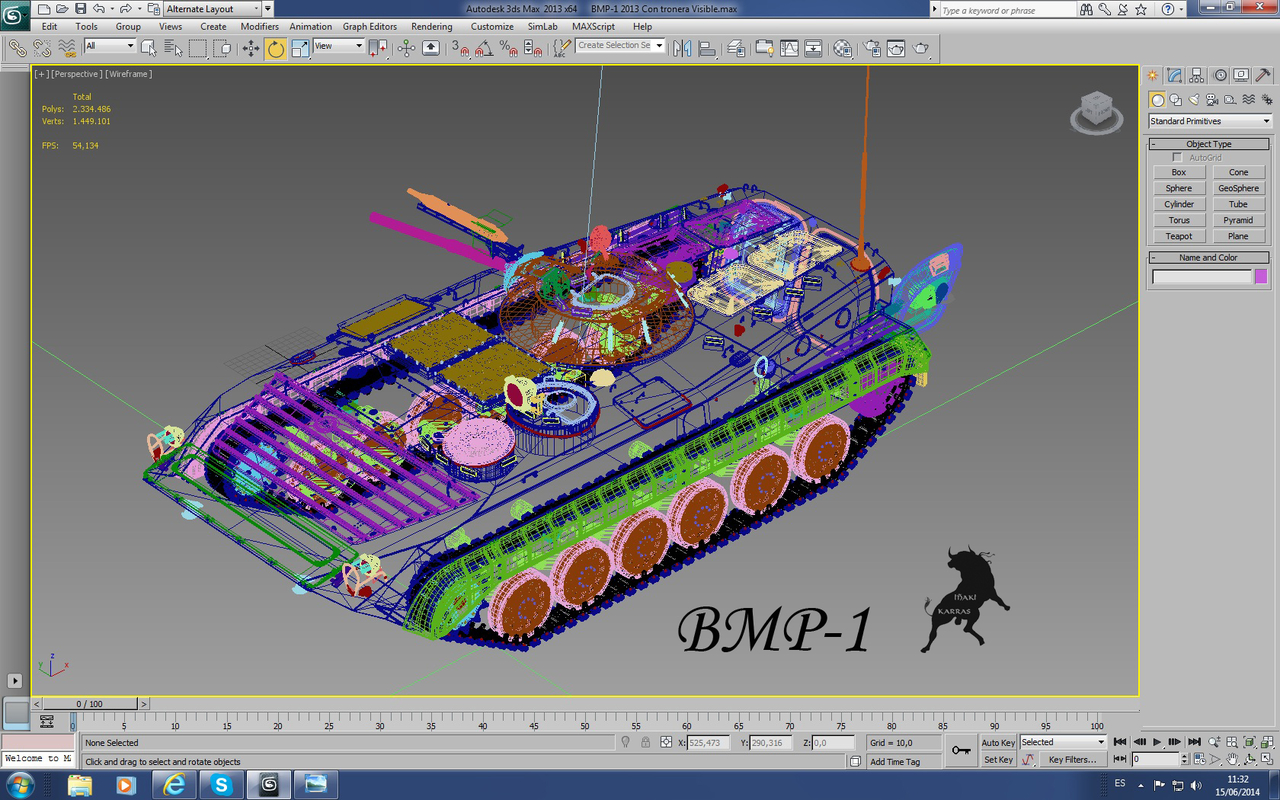This screenshot has width=1280, height=800.
Task: Select the Cameras creation icon
Action: pyautogui.click(x=1212, y=100)
